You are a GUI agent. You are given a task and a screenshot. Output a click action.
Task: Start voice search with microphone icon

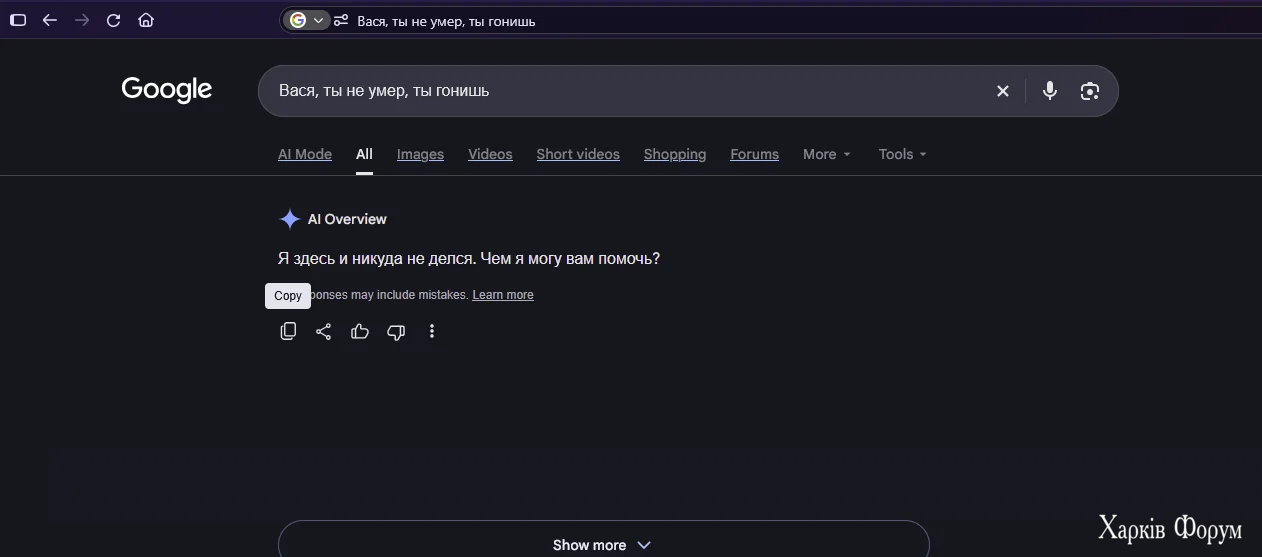[1050, 91]
